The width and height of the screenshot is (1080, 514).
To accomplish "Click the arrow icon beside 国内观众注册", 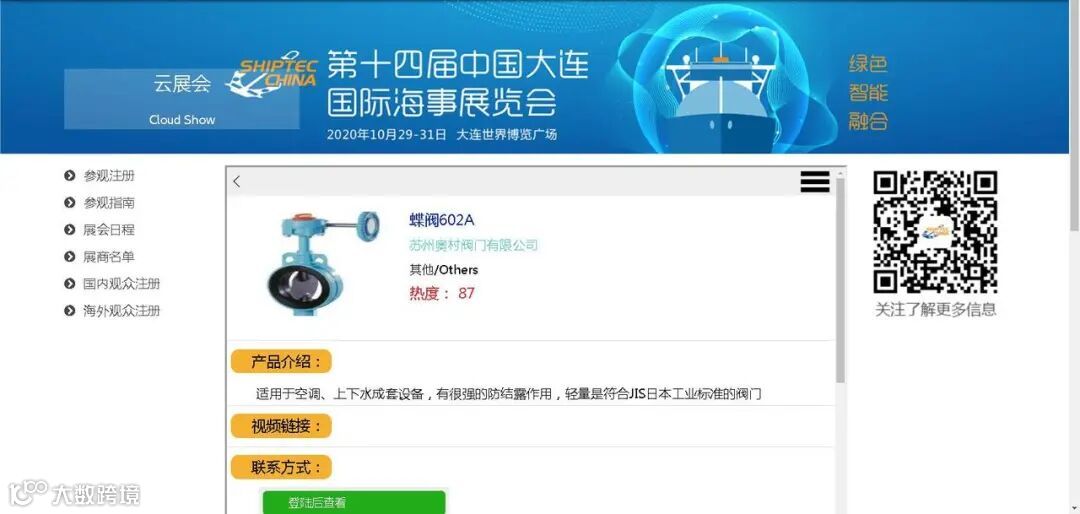I will (x=70, y=284).
